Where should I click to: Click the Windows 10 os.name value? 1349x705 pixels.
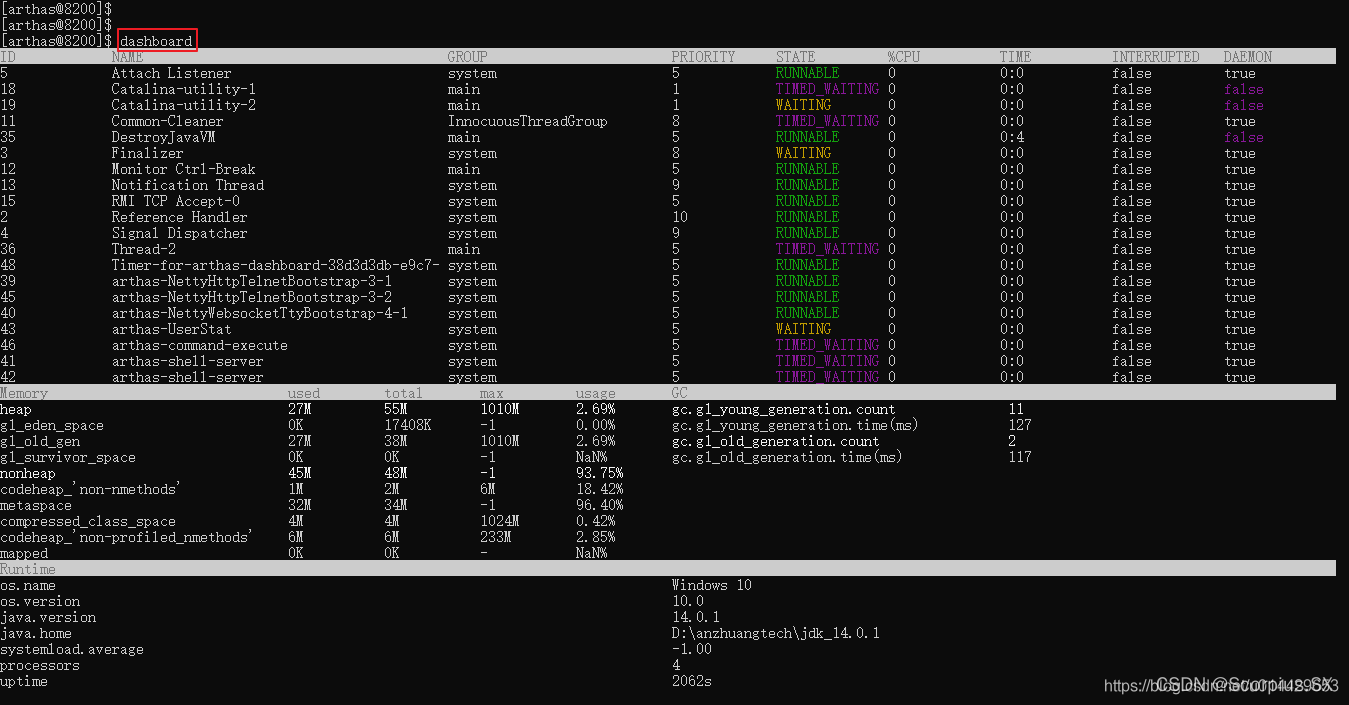pos(711,585)
